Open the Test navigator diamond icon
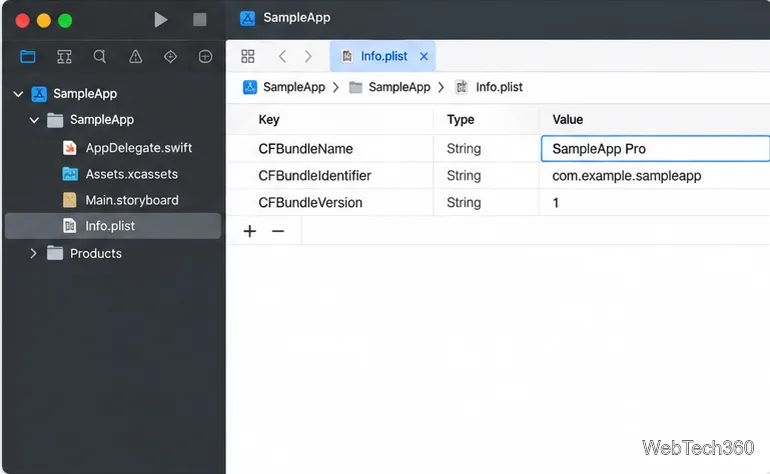Viewport: 770px width, 474px height. pos(170,56)
